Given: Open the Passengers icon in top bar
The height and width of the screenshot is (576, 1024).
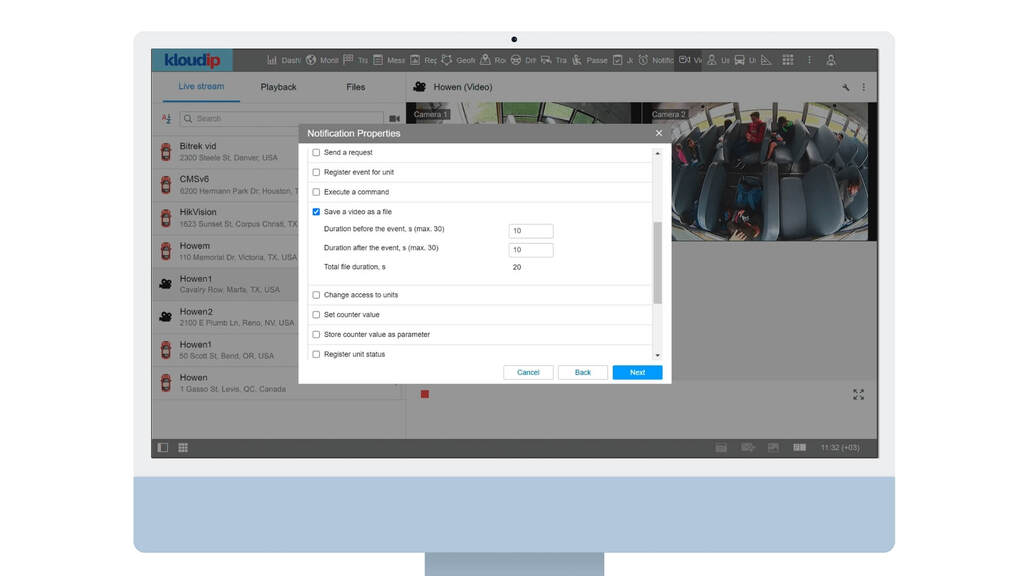Looking at the screenshot, I should tap(577, 60).
